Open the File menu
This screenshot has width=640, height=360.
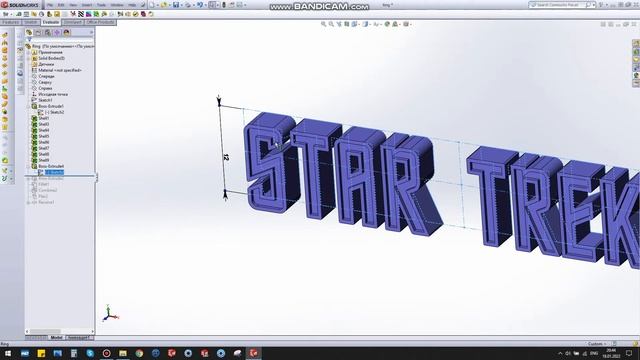(x=50, y=5)
